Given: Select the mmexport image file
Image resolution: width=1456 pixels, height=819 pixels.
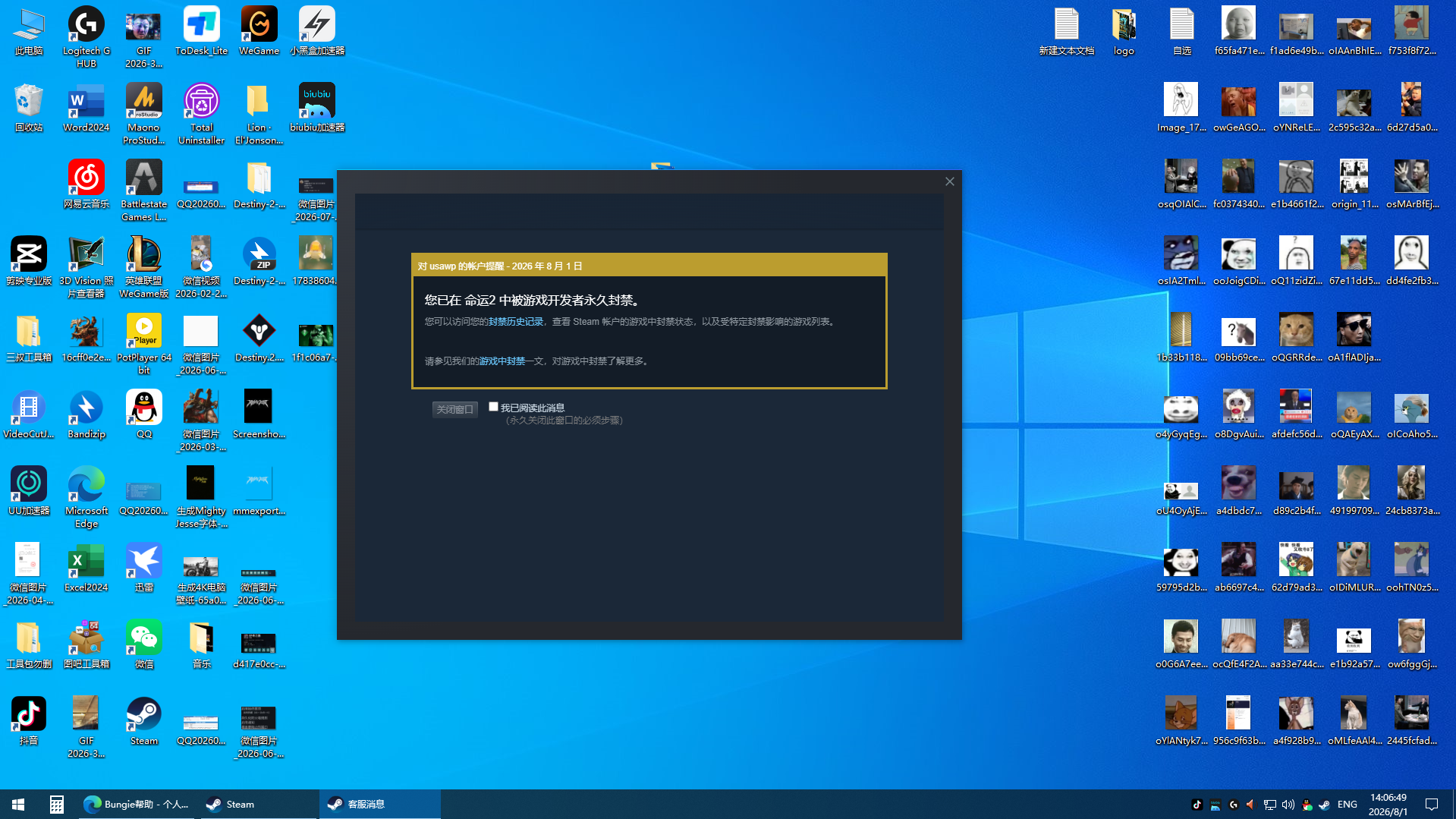Looking at the screenshot, I should [x=259, y=492].
